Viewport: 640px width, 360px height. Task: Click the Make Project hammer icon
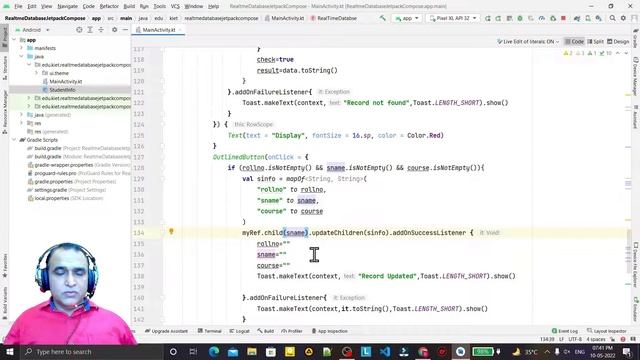point(382,18)
